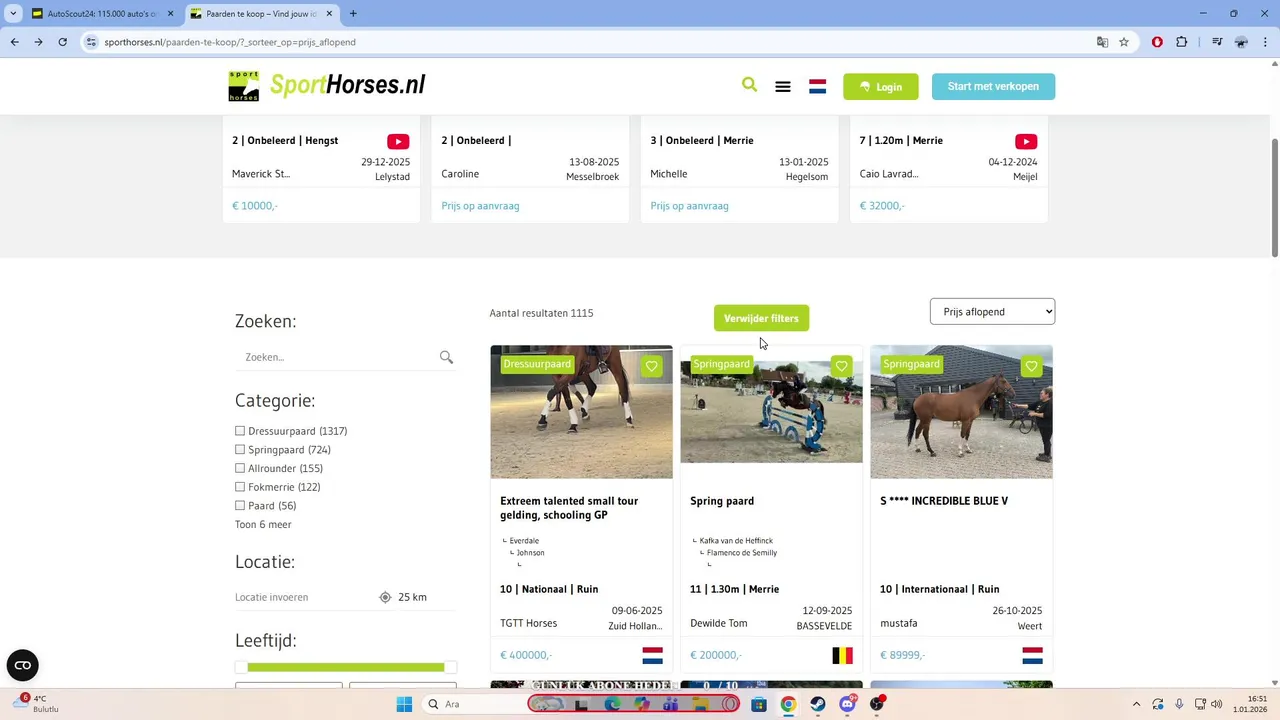Select the Paarden te koop browser tab
This screenshot has width=1280, height=720.
[x=262, y=14]
